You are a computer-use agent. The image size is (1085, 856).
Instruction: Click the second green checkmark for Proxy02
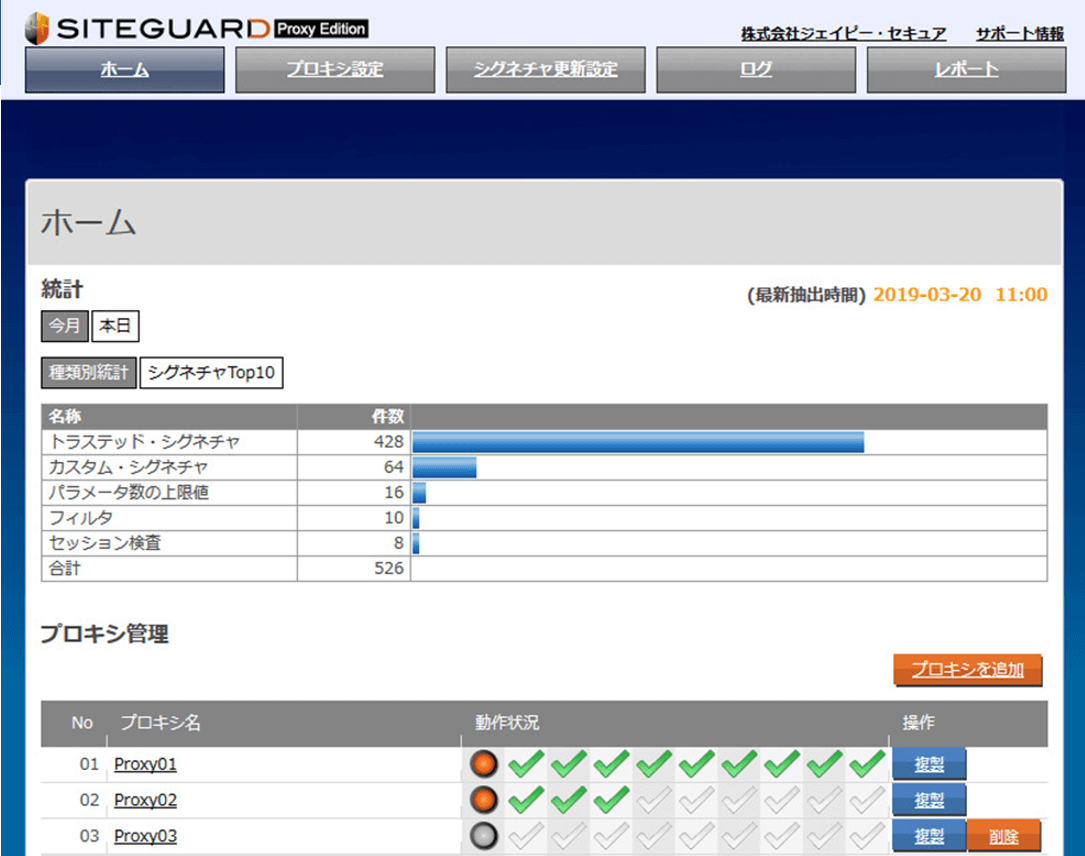coord(562,799)
